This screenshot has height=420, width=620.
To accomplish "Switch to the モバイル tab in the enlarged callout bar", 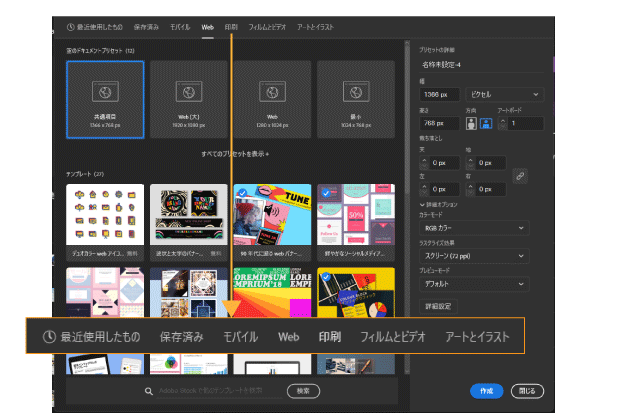I will [x=240, y=337].
